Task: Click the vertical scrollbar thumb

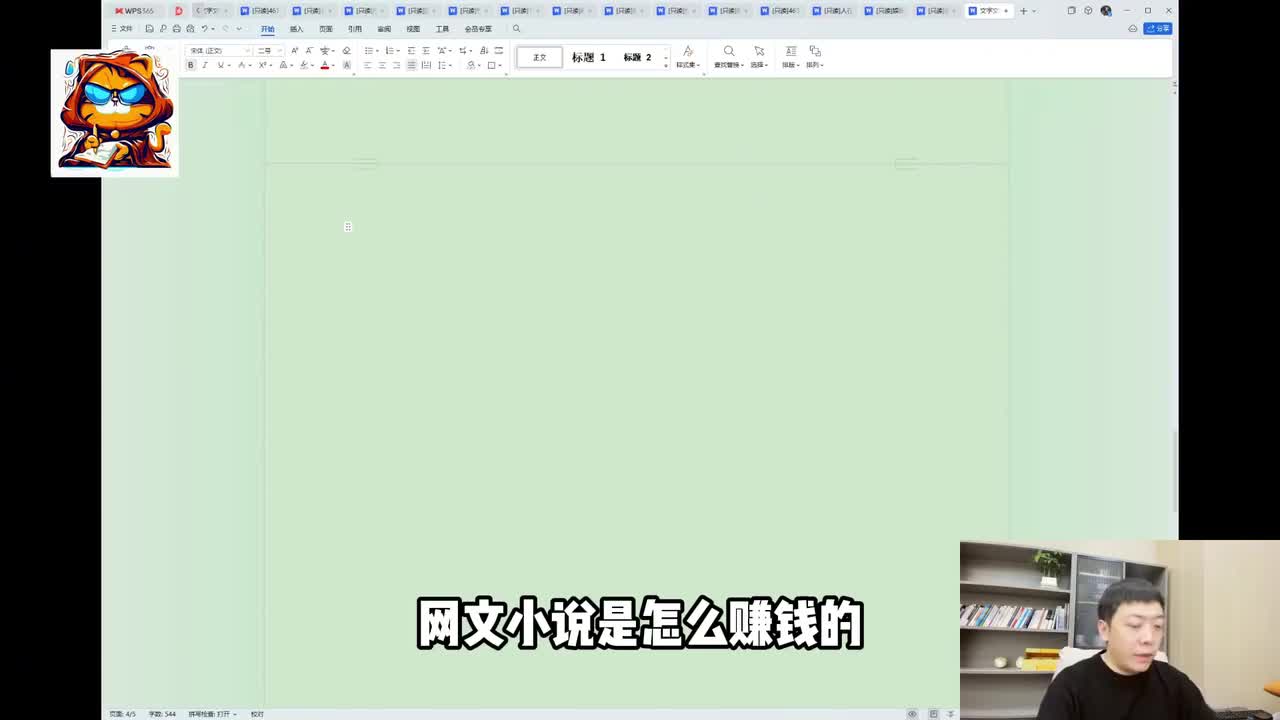Action: (1175, 470)
